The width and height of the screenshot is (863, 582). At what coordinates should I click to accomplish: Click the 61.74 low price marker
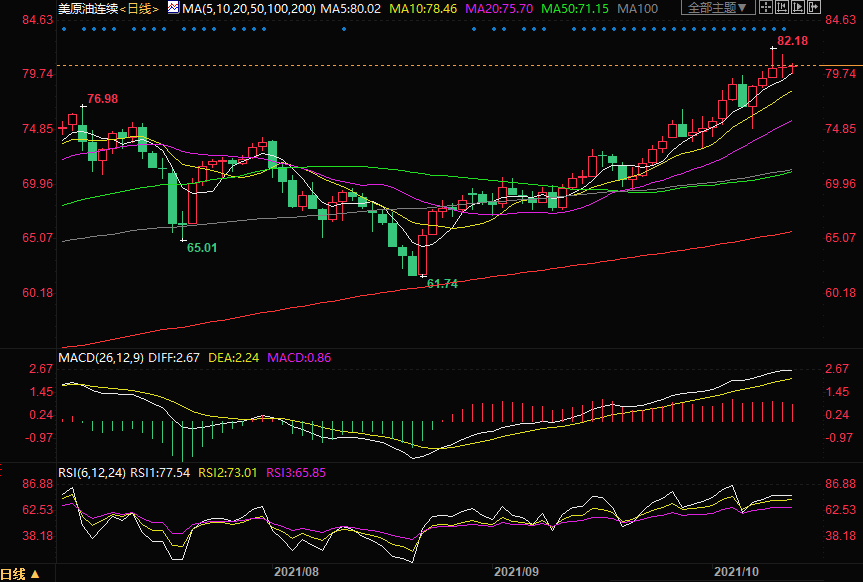pos(441,284)
